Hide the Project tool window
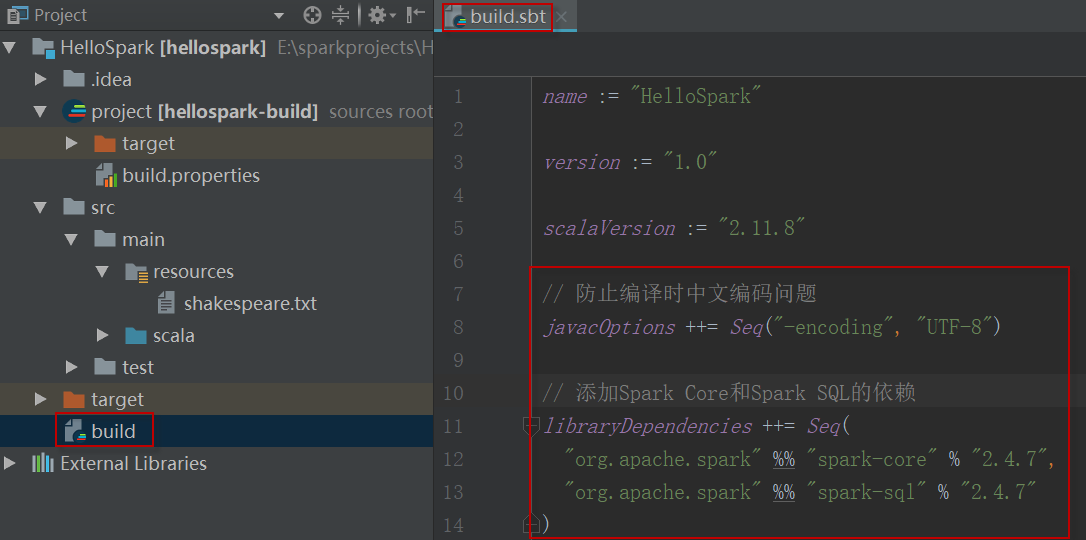Screen dimensions: 1086x540 (x=415, y=15)
